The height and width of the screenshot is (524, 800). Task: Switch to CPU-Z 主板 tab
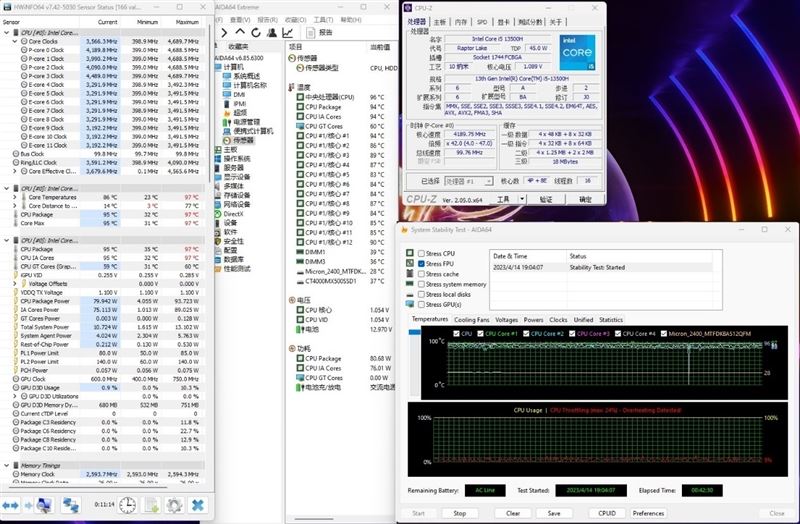(440, 22)
